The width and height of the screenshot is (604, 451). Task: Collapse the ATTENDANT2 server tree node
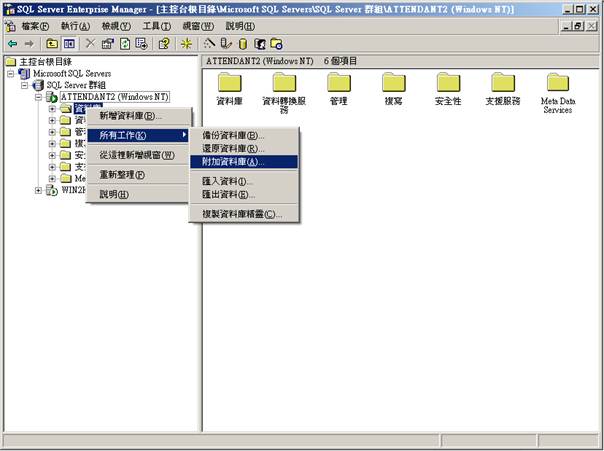(x=38, y=97)
